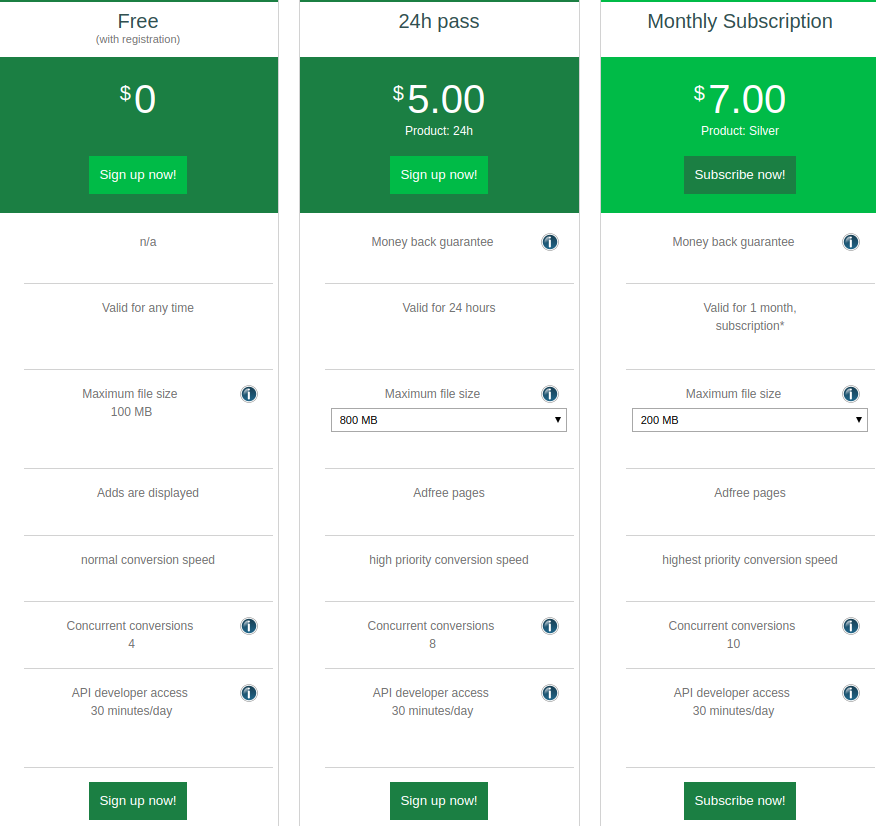Click info icon for Monthly Subscription maximum file size

click(x=850, y=394)
